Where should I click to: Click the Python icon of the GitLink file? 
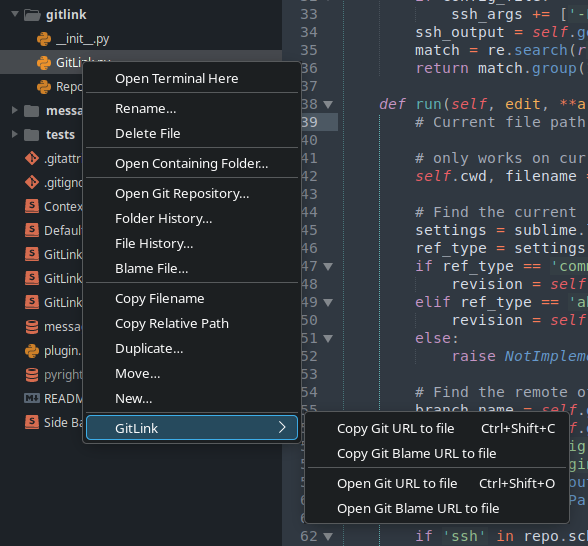pos(44,63)
